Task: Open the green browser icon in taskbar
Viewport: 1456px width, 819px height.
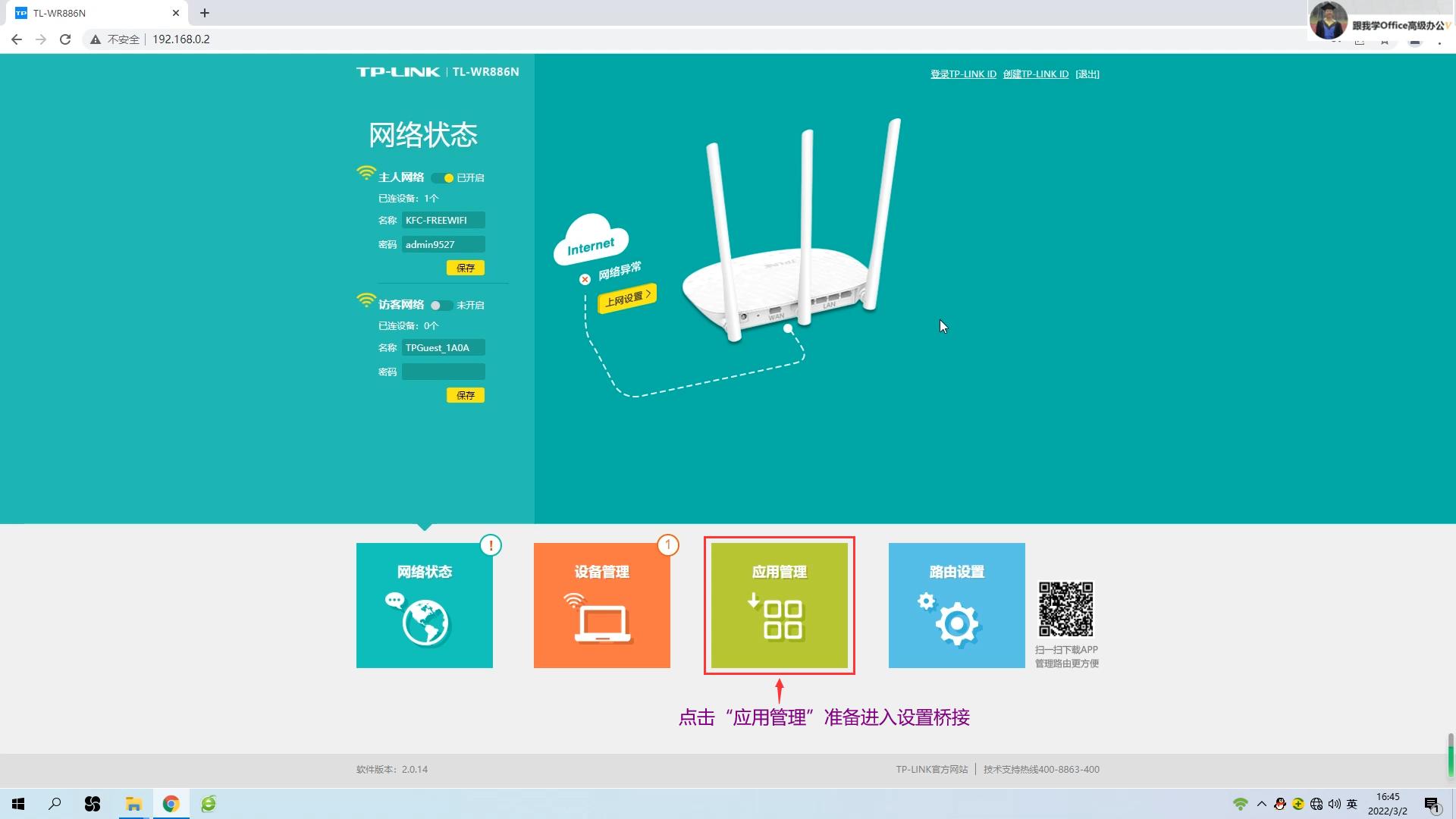Action: click(x=209, y=804)
